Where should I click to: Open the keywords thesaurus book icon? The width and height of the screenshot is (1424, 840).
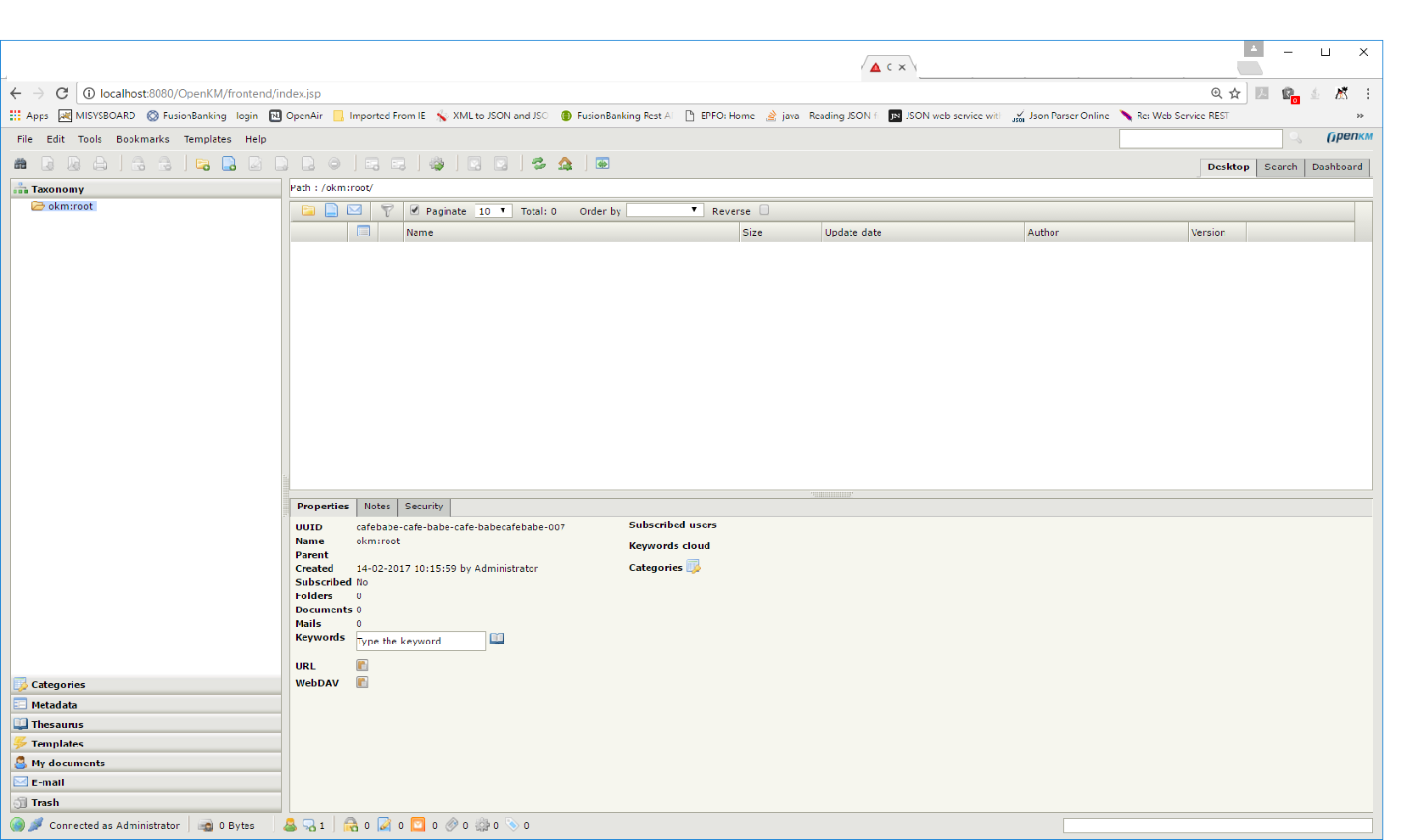497,639
